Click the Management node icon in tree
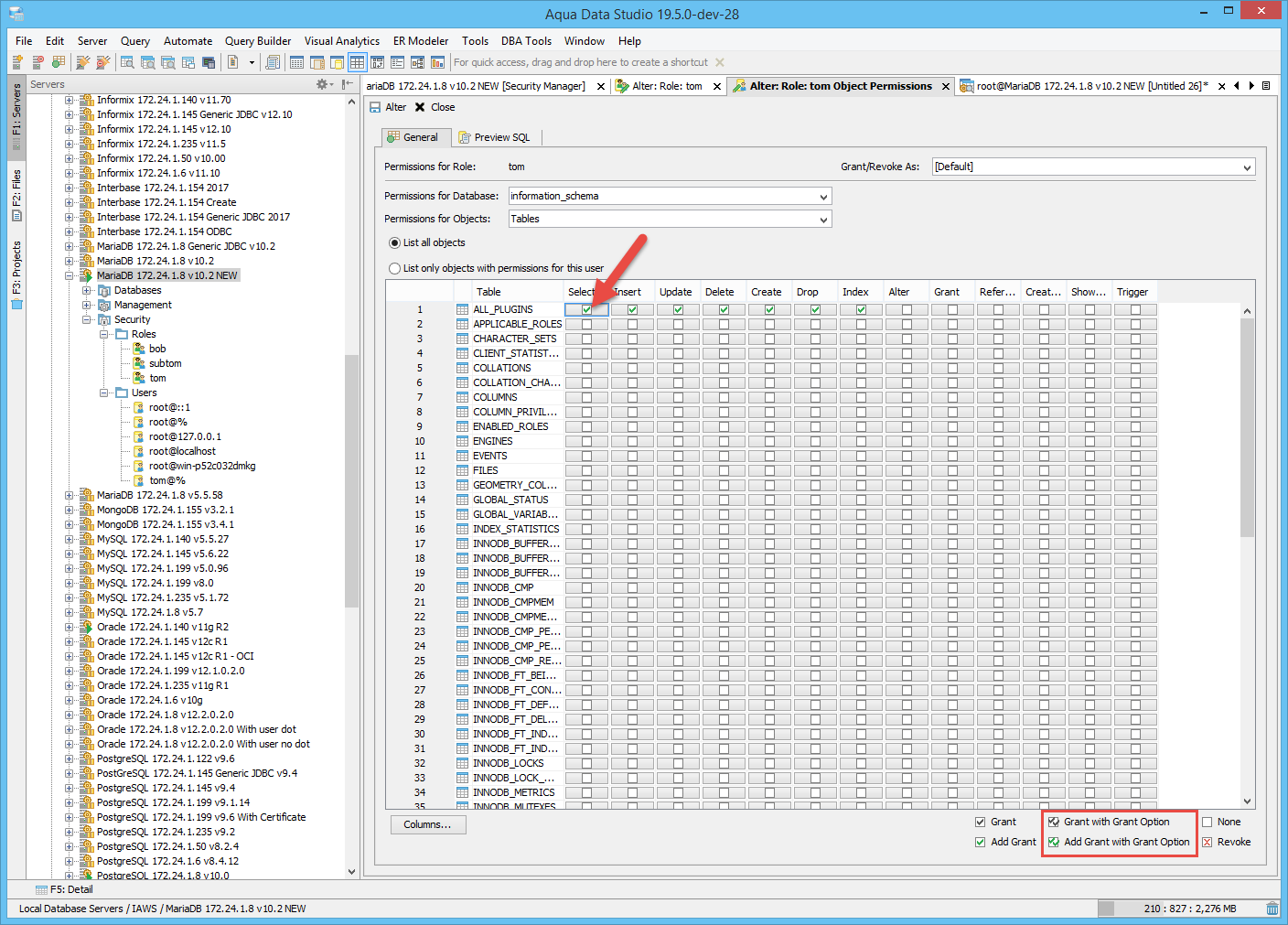 (104, 305)
